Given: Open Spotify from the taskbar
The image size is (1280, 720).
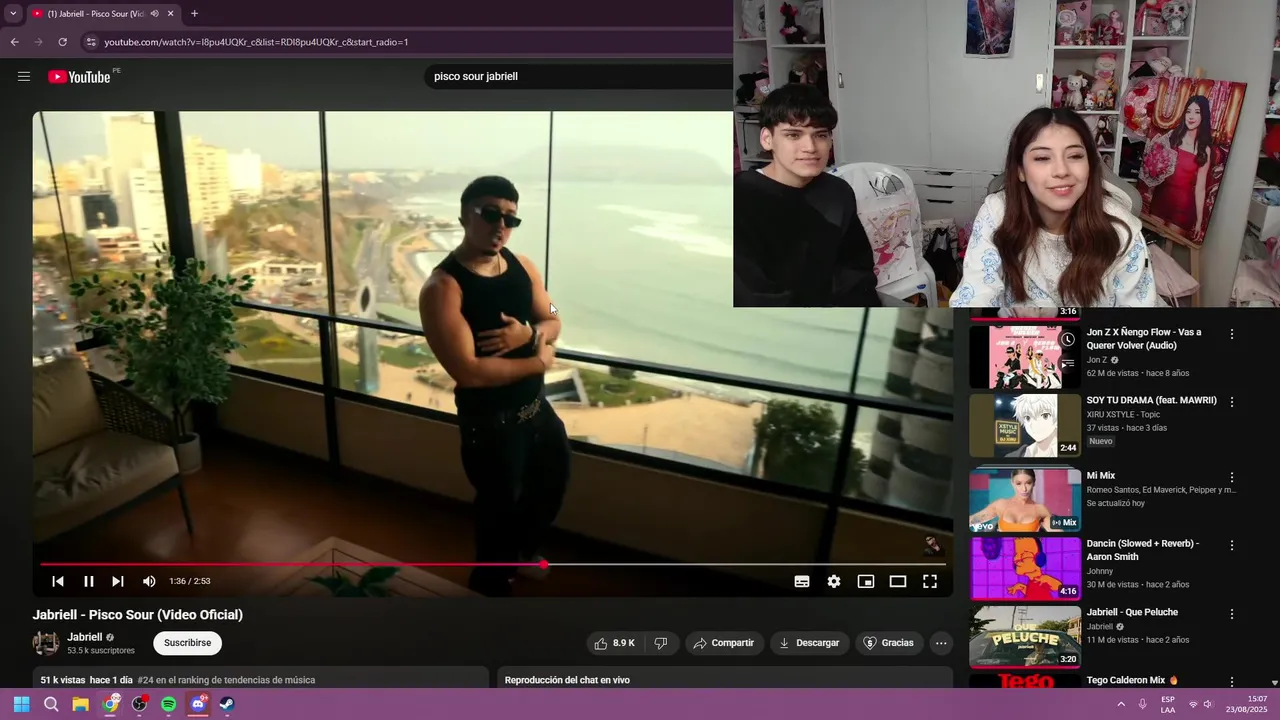Looking at the screenshot, I should [x=169, y=704].
